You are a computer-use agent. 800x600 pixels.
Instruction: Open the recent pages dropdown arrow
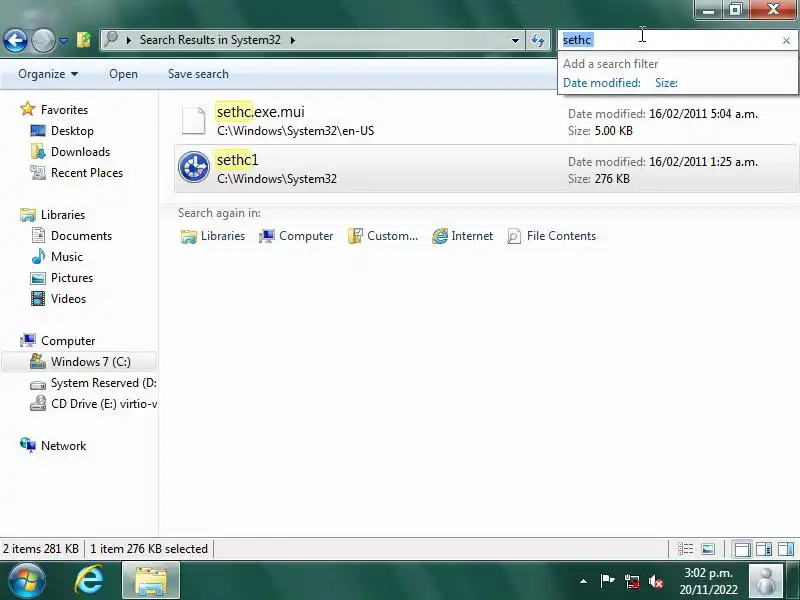coord(63,40)
